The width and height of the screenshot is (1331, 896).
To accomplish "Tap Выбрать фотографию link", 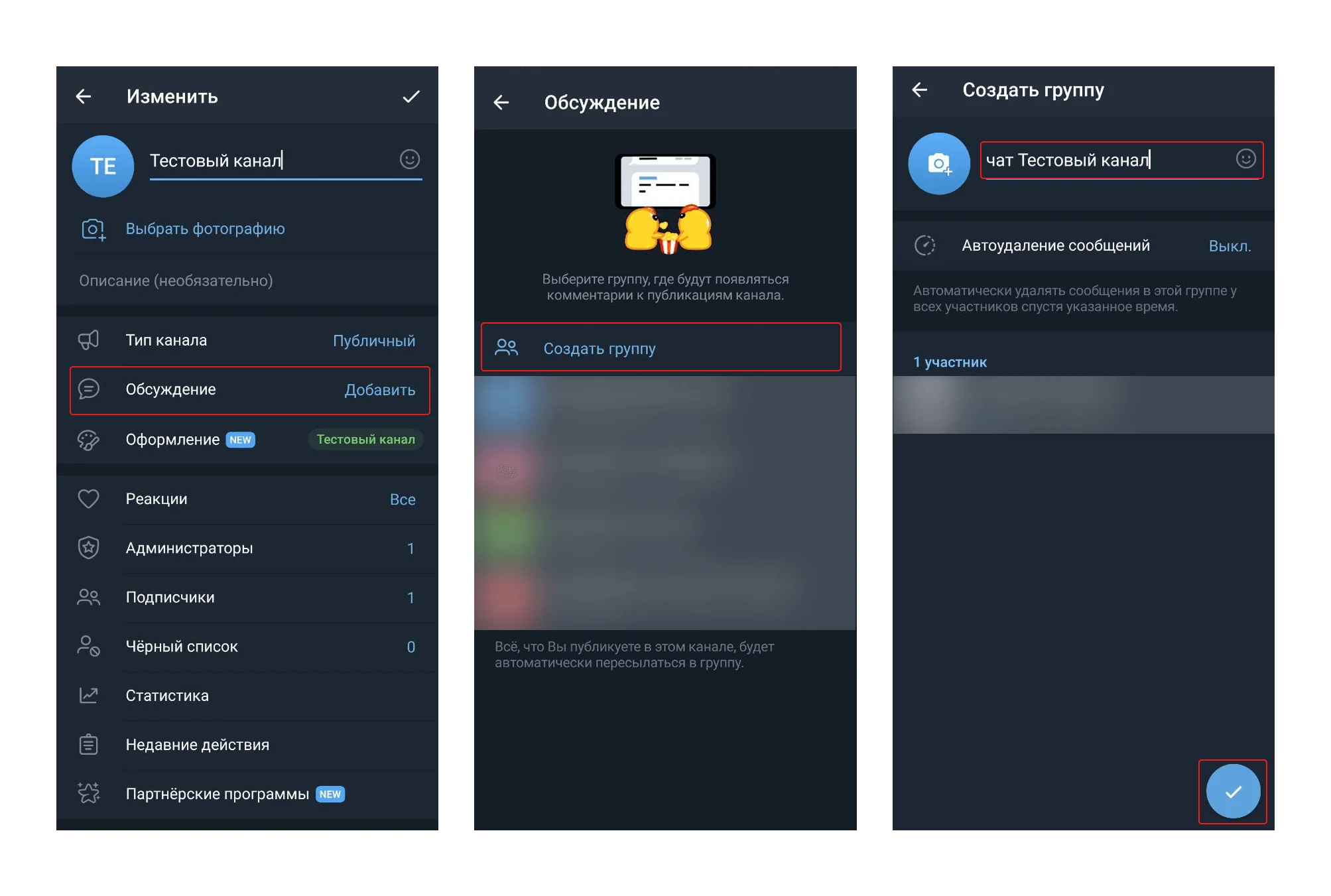I will [205, 229].
